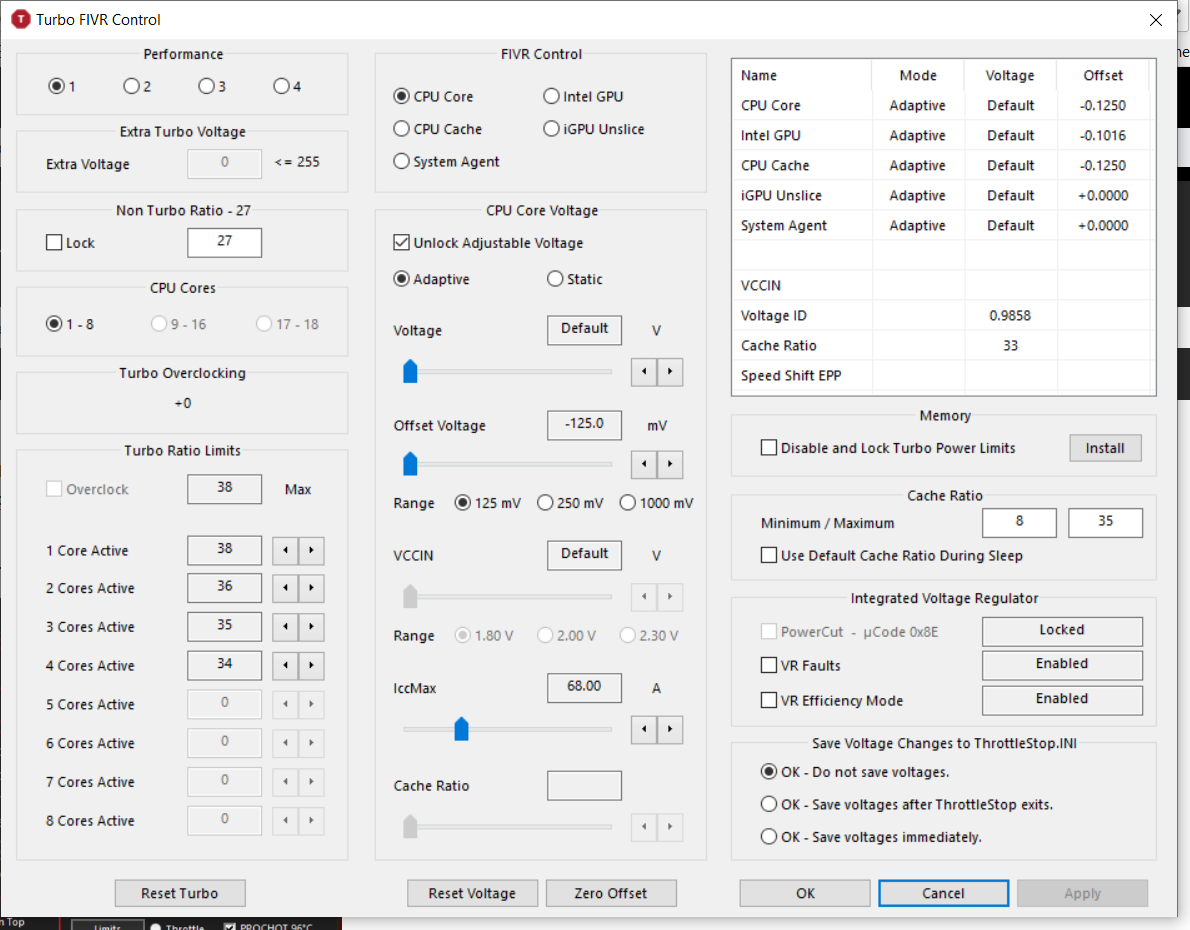Decrease 1 Core Active turbo ratio arrow
This screenshot has width=1190, height=930.
click(x=285, y=550)
